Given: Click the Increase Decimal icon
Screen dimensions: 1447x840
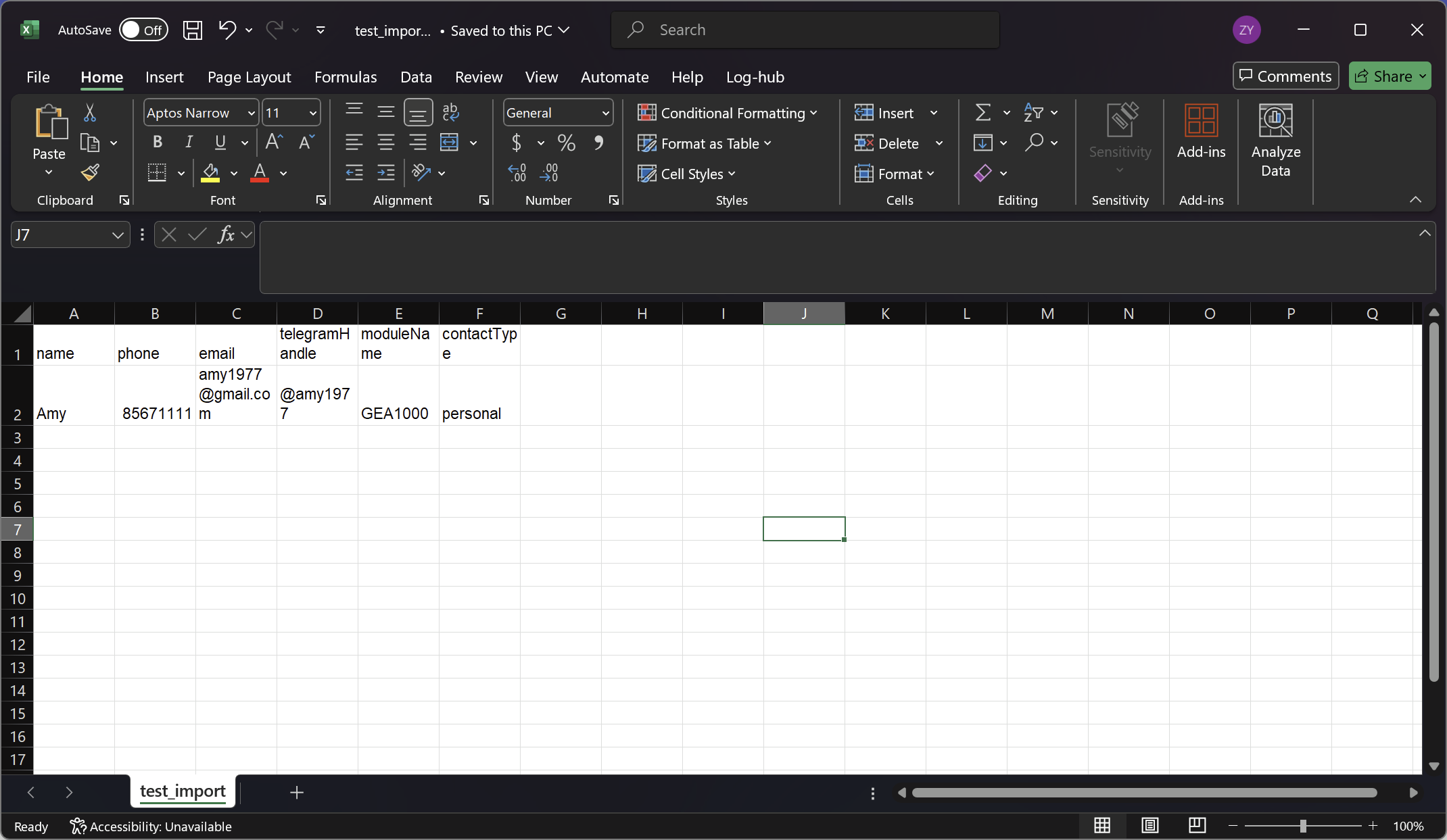Looking at the screenshot, I should point(517,173).
